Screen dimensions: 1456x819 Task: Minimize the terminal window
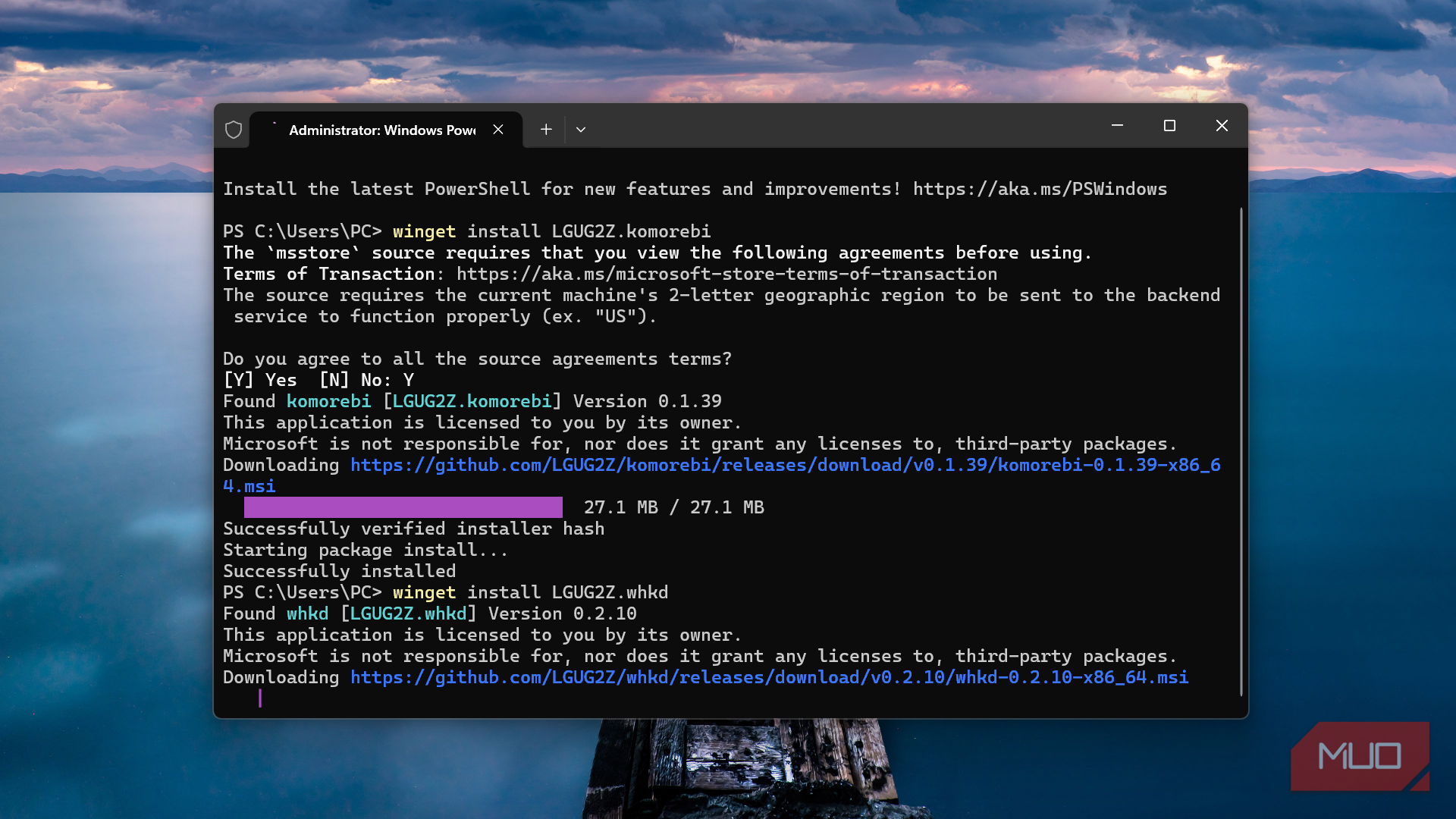pos(1117,125)
